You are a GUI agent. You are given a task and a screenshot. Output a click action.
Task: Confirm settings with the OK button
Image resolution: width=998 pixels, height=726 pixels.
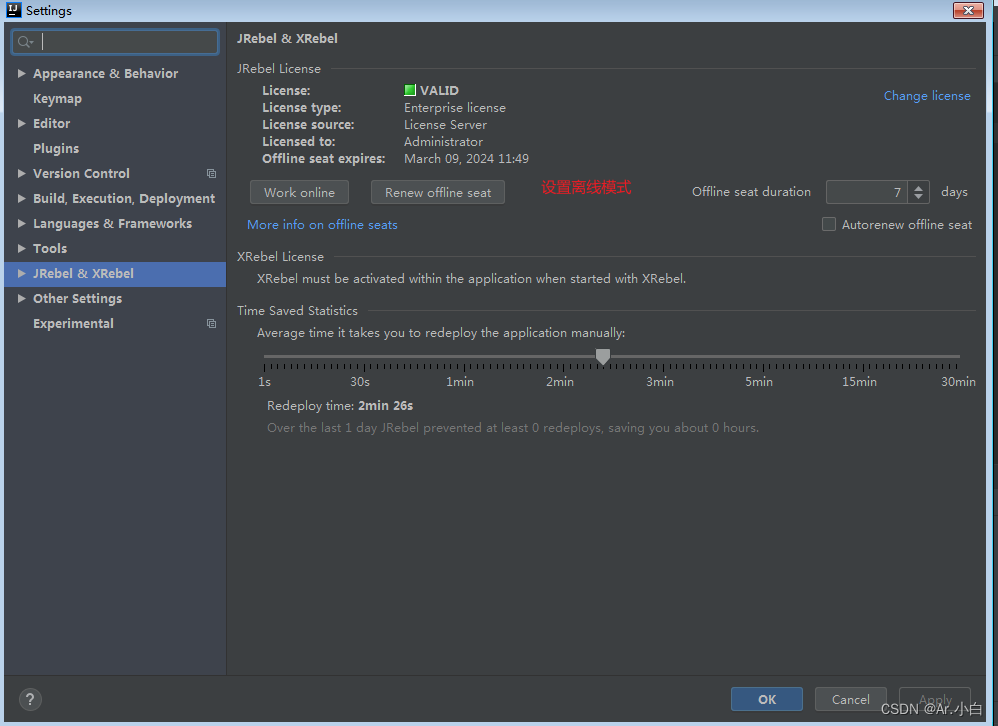766,699
